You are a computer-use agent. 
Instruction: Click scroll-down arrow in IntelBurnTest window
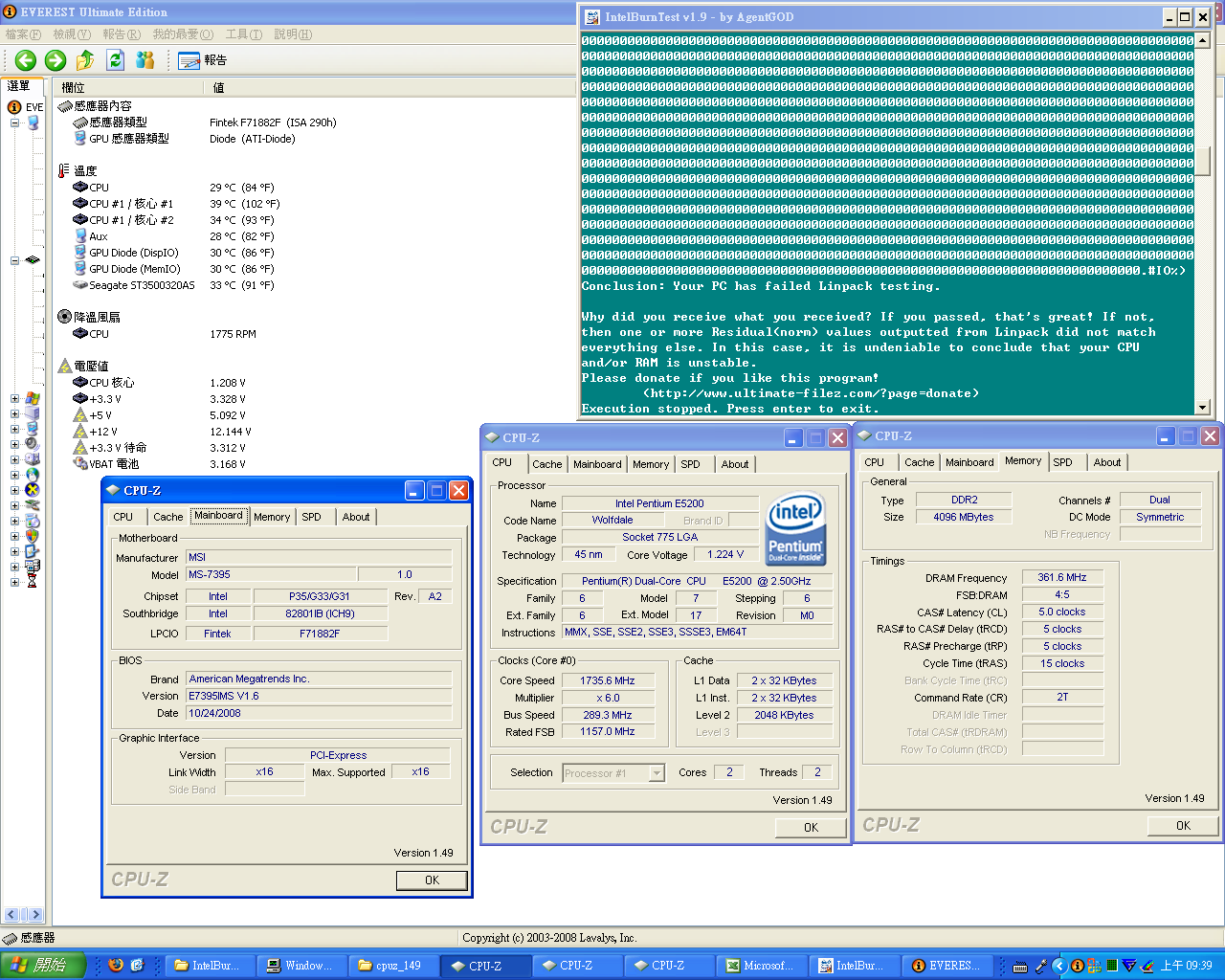1203,407
